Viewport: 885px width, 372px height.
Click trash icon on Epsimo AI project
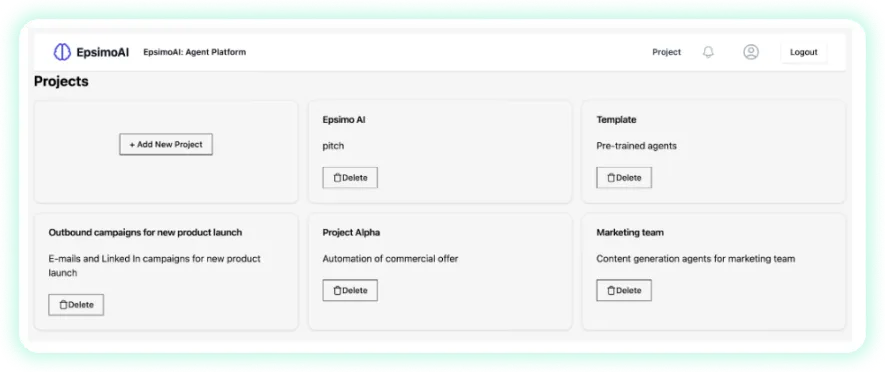tap(338, 178)
